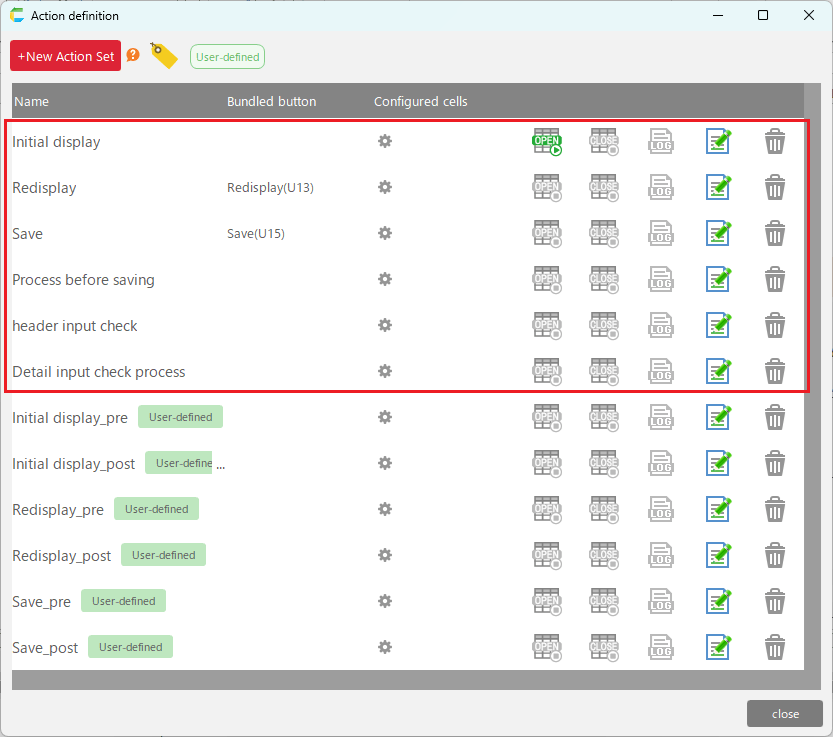Select the Save_pre action row name
The image size is (833, 737).
coord(42,602)
